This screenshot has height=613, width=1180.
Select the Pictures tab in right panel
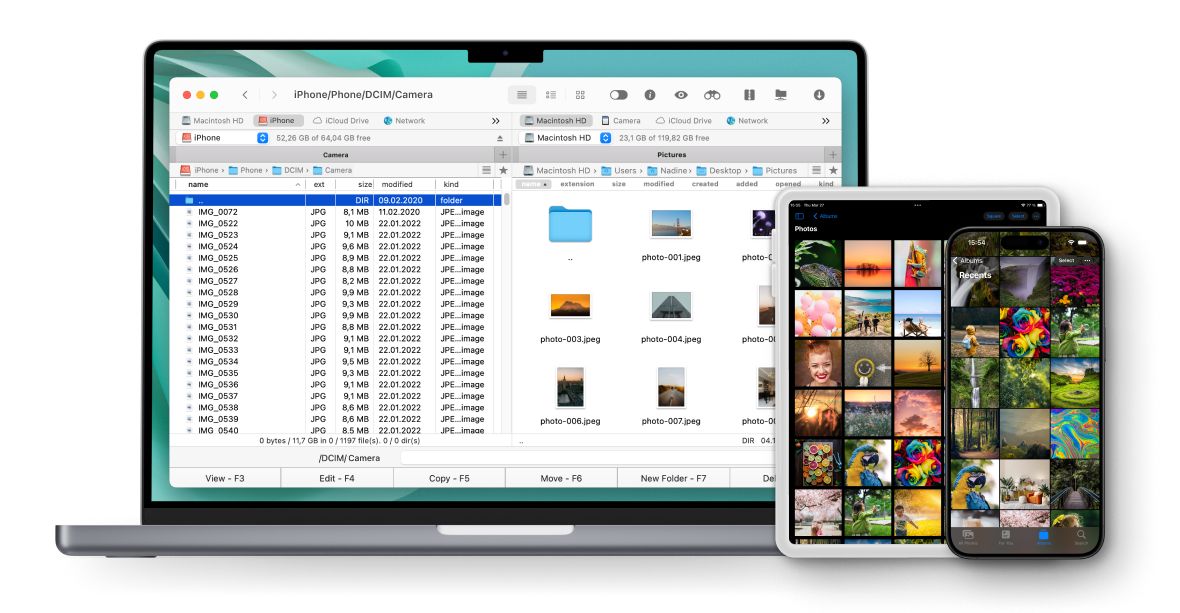(x=671, y=155)
